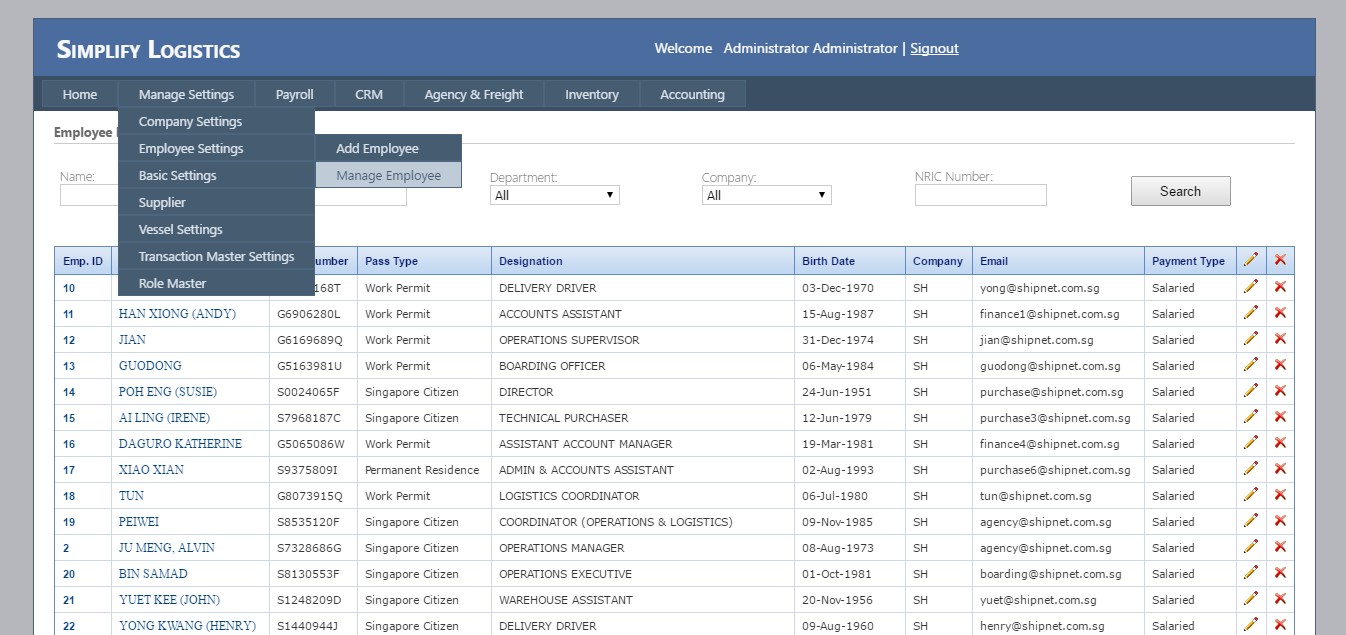Delete the PEIWEI employee entry
The width and height of the screenshot is (1346, 635).
point(1280,521)
